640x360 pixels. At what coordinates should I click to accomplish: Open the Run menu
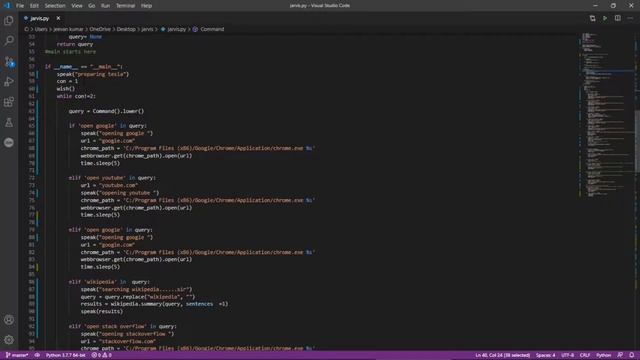pos(105,6)
